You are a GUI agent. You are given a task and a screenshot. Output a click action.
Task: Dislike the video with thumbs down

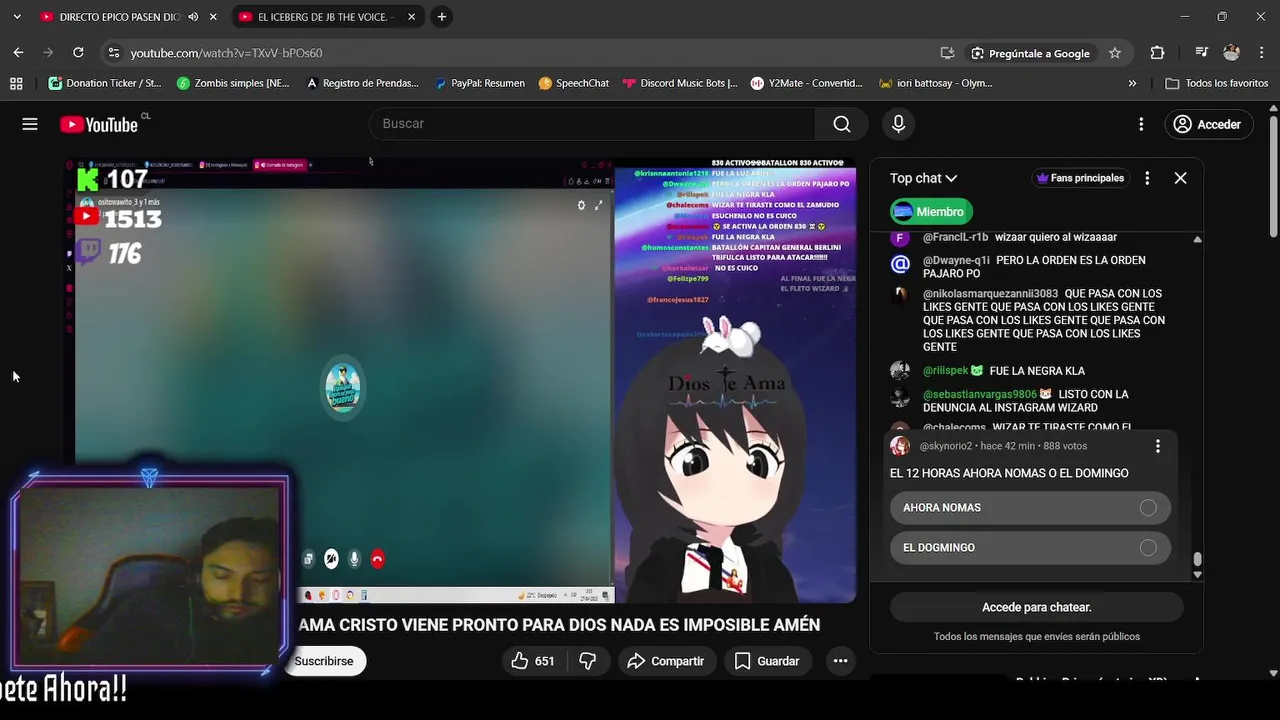pos(588,661)
